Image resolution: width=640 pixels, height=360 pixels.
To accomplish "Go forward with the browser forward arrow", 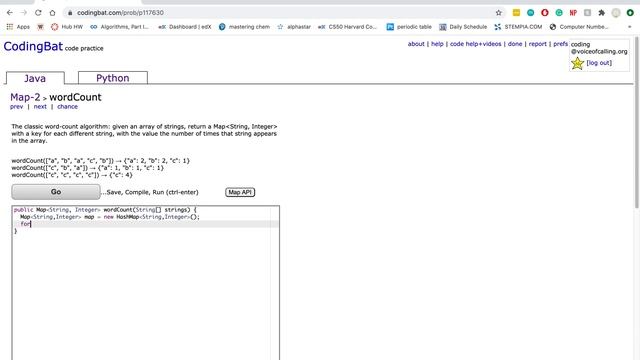I will point(24,13).
